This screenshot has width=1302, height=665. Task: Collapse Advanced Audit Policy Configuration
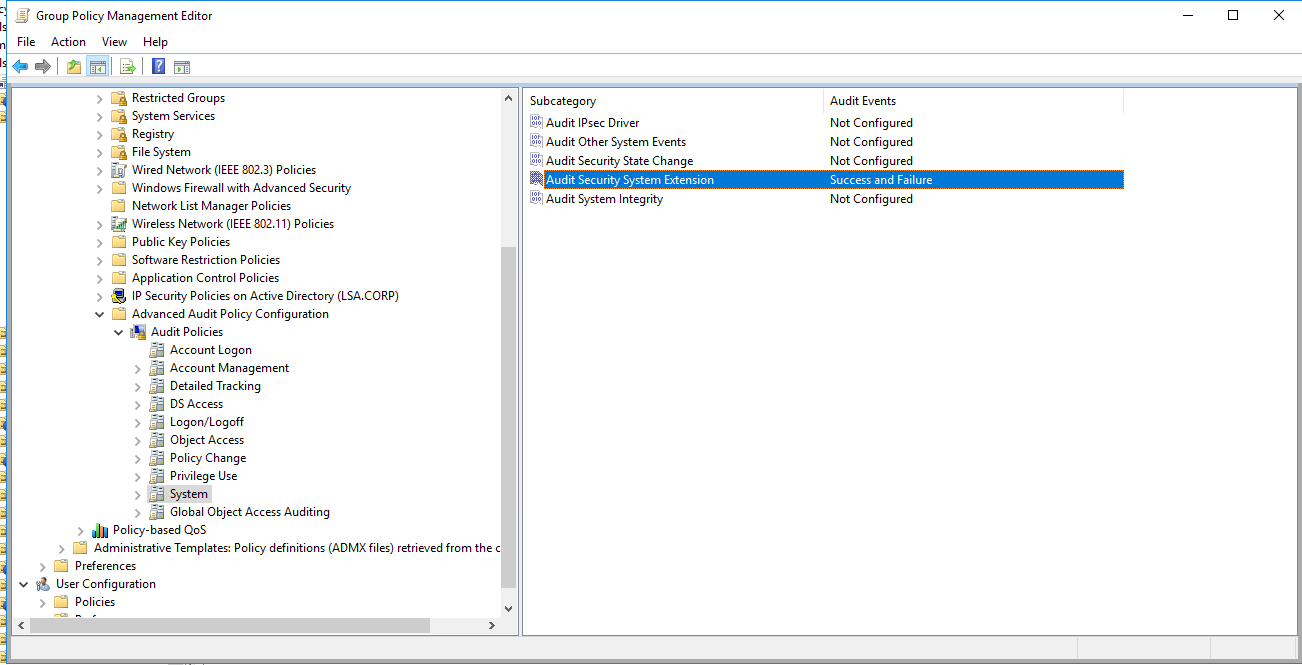100,314
